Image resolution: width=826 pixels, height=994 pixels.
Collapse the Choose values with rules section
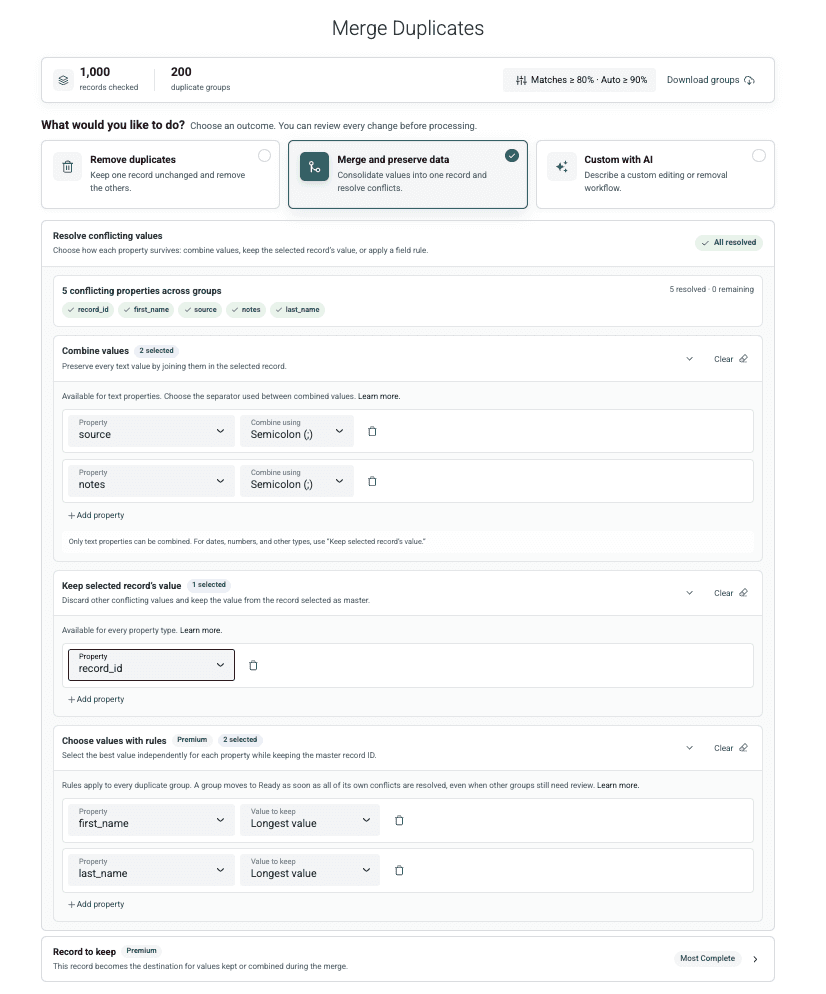pos(690,748)
